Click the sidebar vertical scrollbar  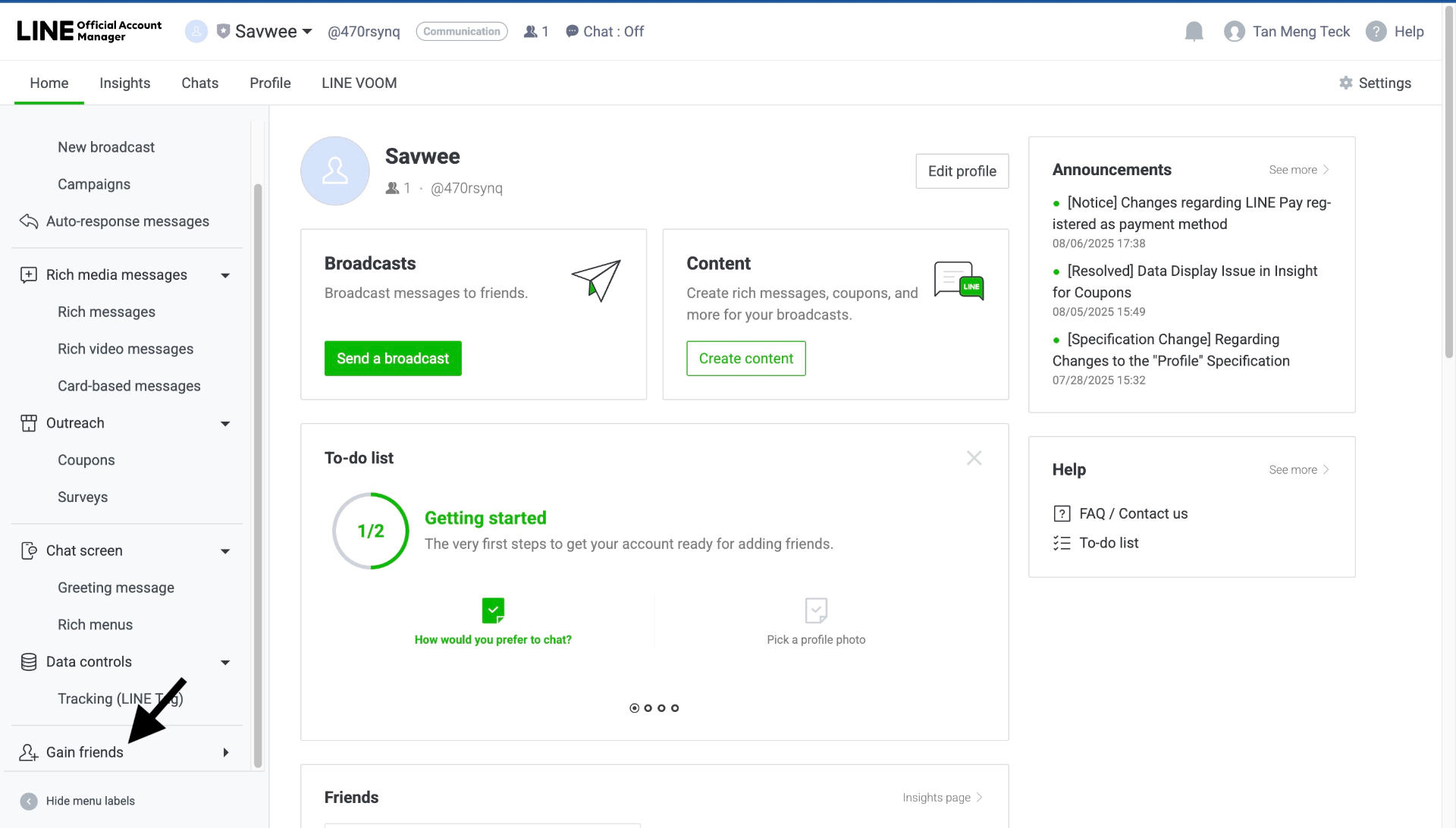(x=258, y=474)
